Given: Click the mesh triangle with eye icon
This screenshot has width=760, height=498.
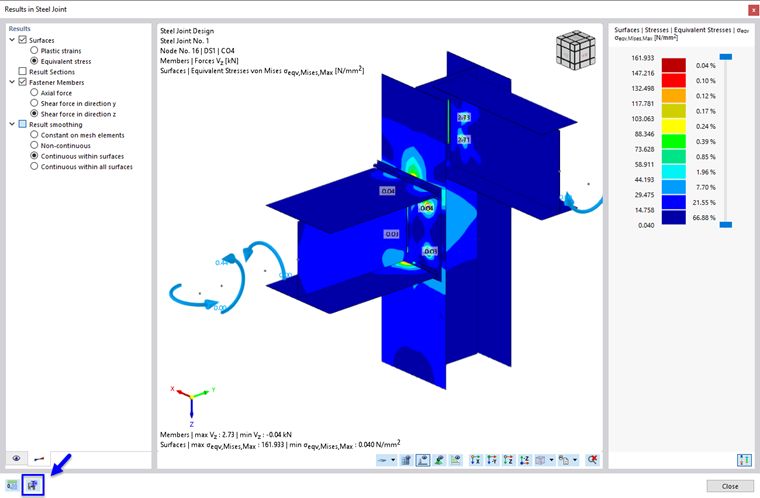Looking at the screenshot, I should point(456,460).
